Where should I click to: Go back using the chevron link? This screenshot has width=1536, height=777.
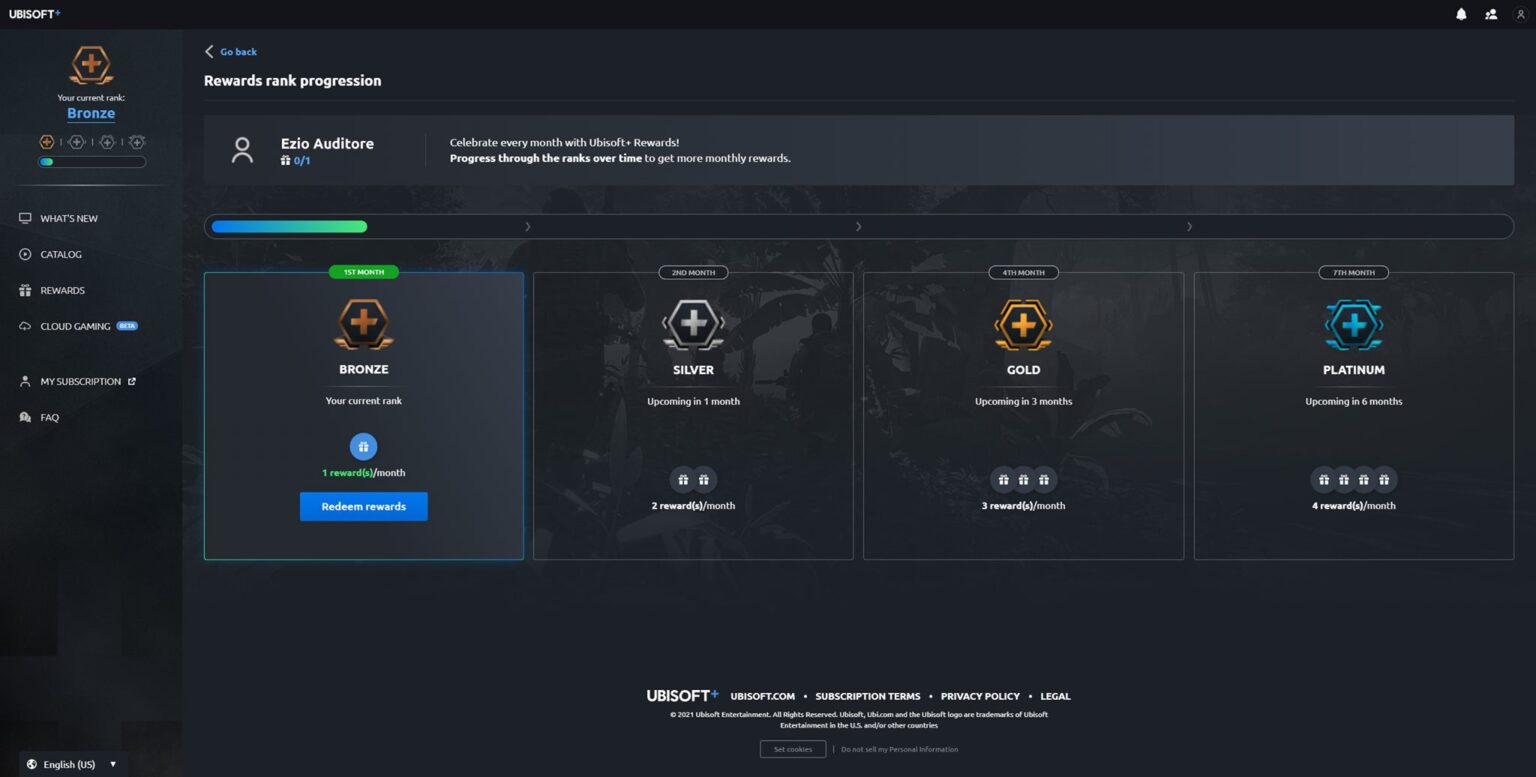[231, 52]
